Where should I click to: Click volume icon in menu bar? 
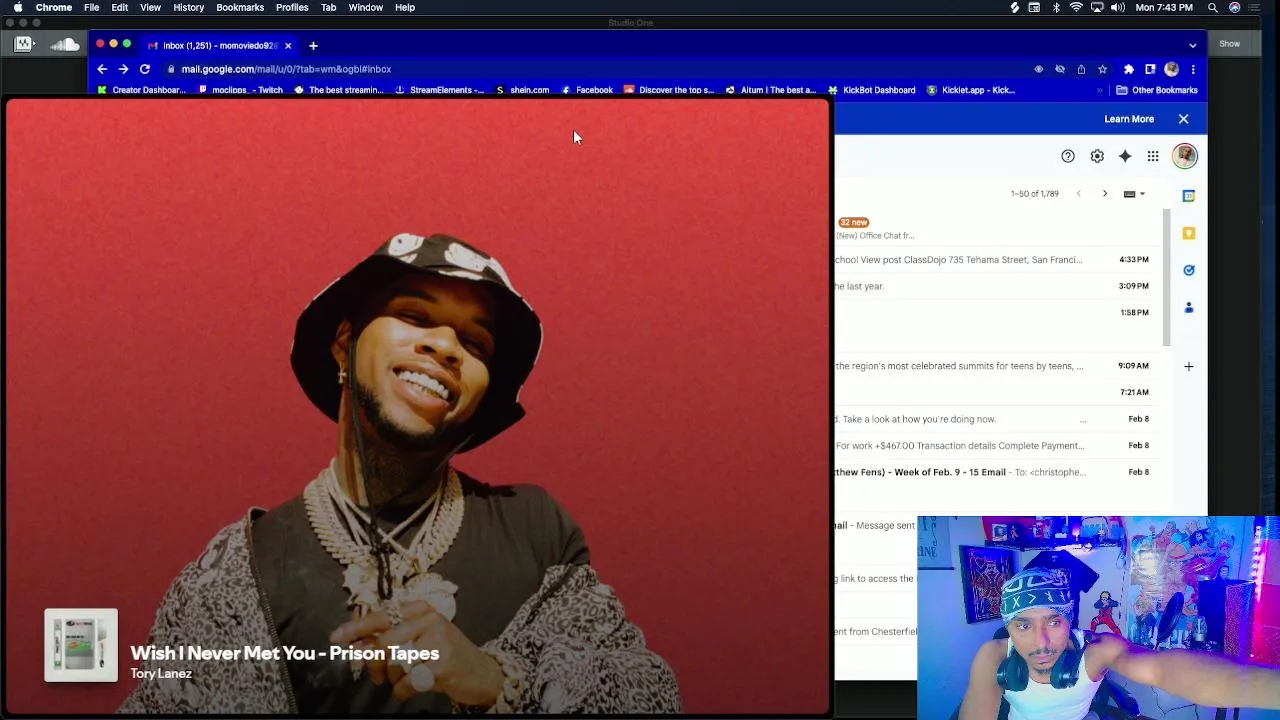1118,7
